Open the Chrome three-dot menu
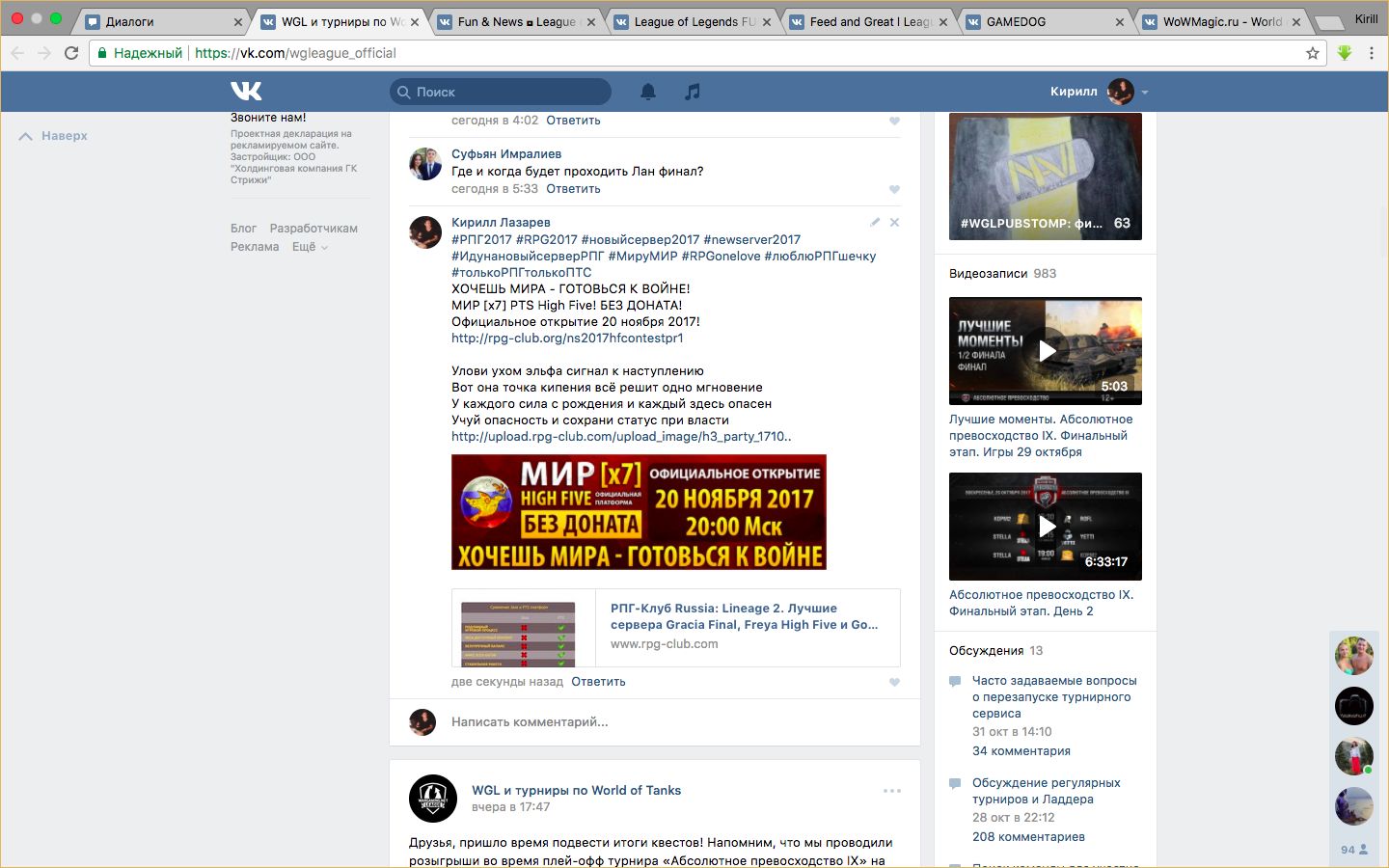The height and width of the screenshot is (868, 1389). click(x=1371, y=53)
